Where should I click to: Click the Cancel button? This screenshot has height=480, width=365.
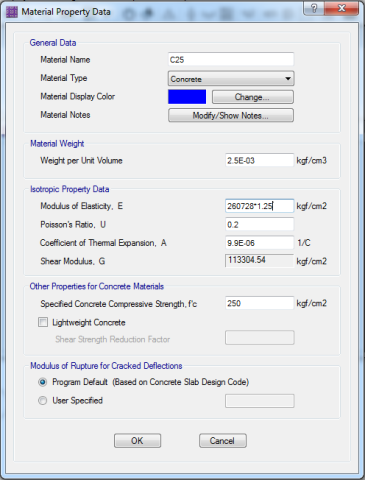tap(223, 441)
